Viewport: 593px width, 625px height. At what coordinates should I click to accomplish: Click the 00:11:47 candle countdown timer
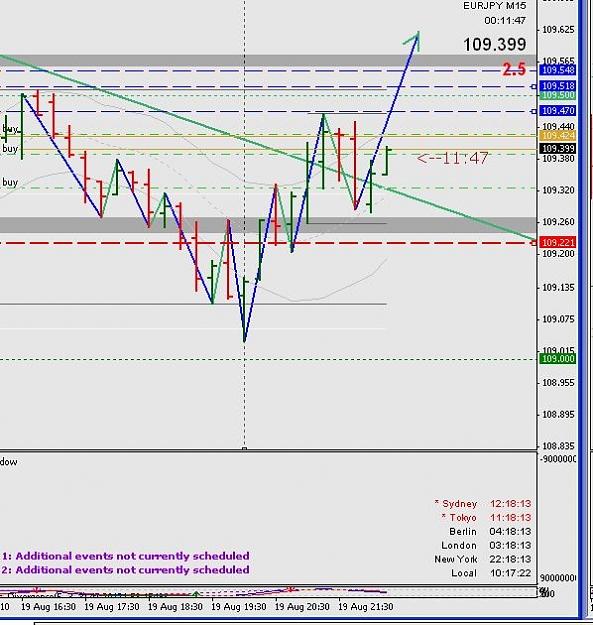(505, 20)
